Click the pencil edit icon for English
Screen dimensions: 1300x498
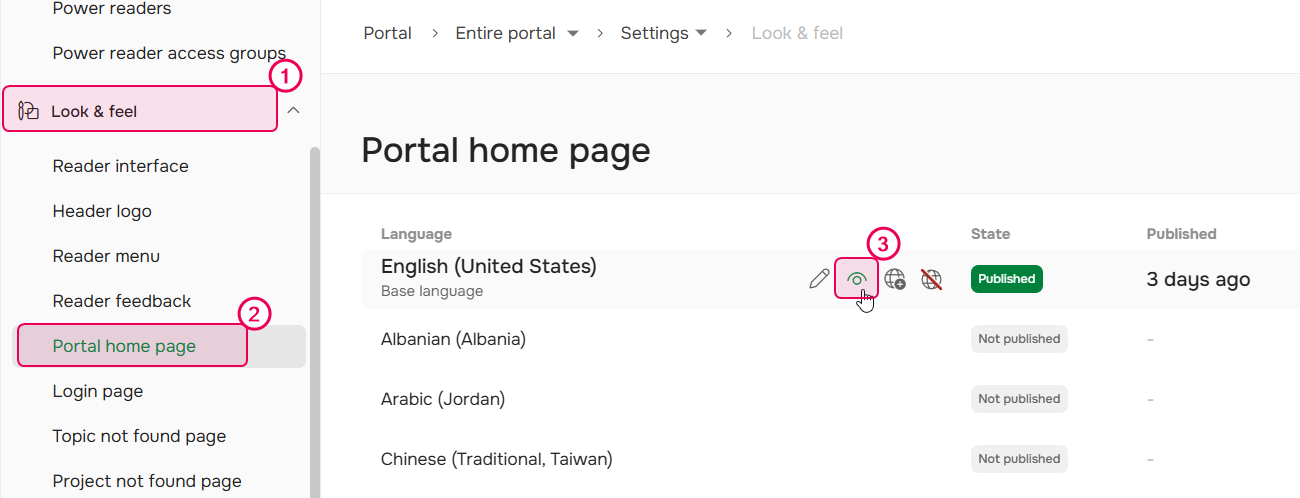[819, 279]
